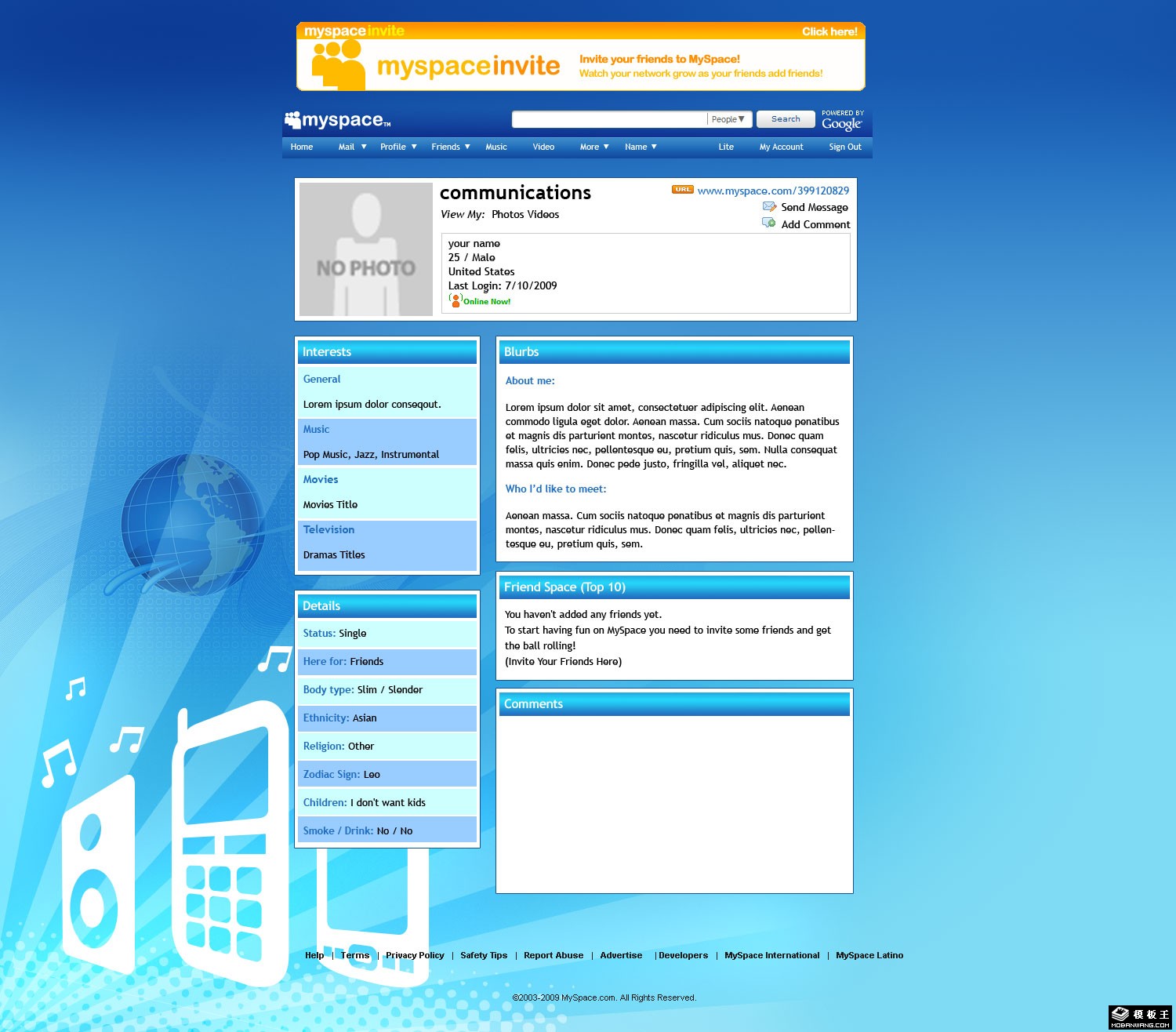The width and height of the screenshot is (1176, 1032).
Task: Click the Comments section header
Action: [x=674, y=704]
